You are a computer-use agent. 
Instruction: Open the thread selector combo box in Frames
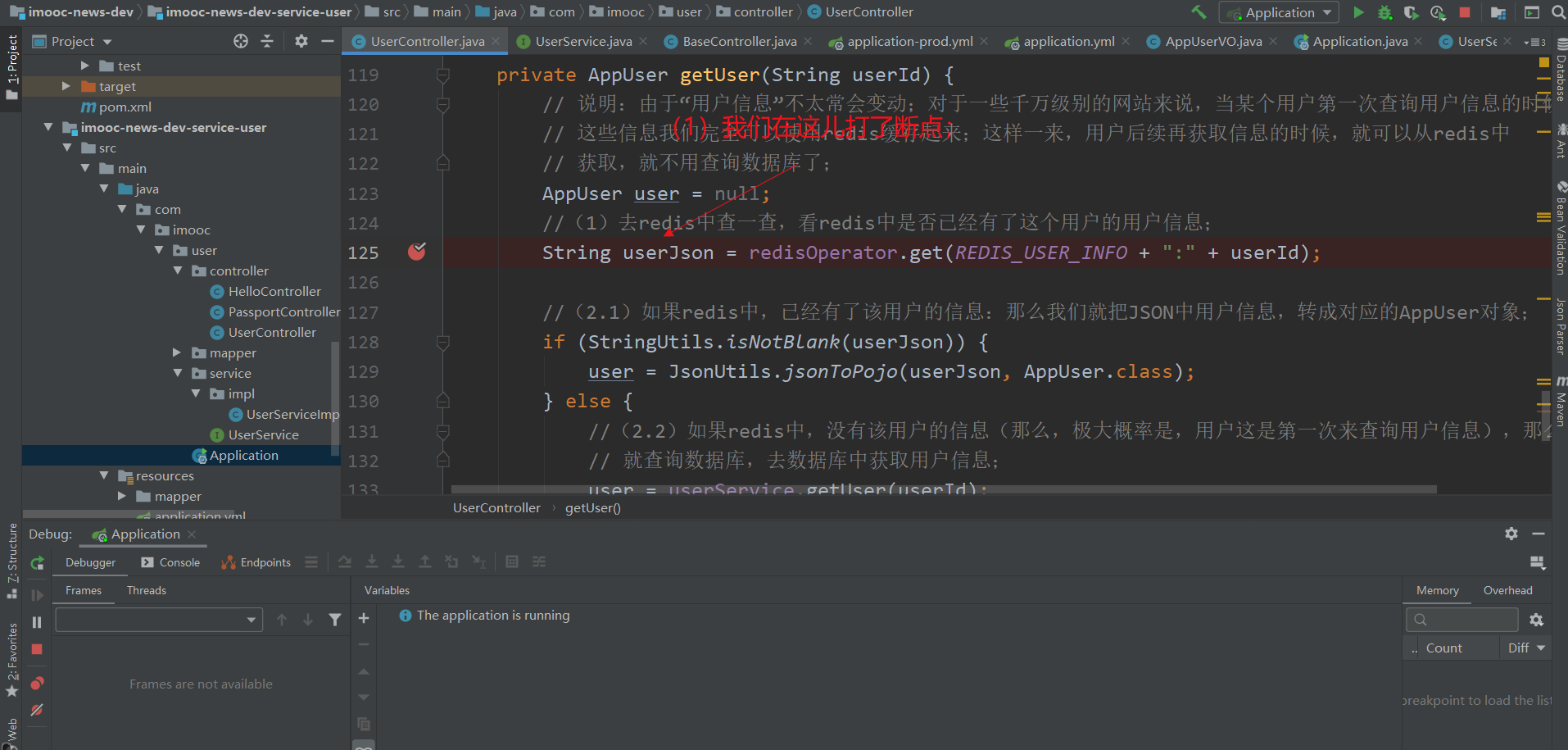(159, 620)
